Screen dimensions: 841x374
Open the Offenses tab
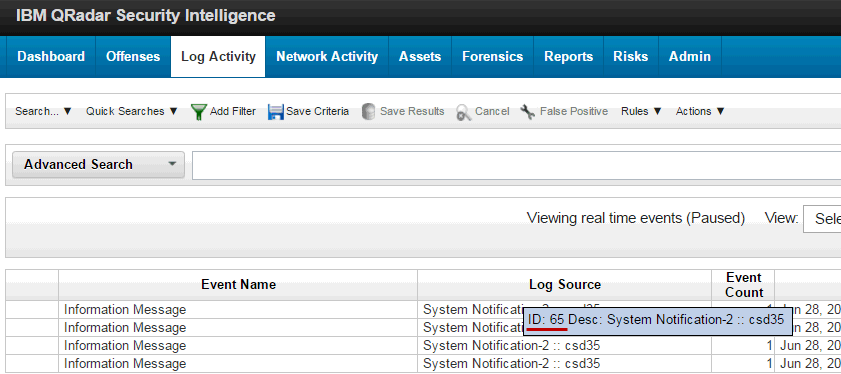point(133,57)
